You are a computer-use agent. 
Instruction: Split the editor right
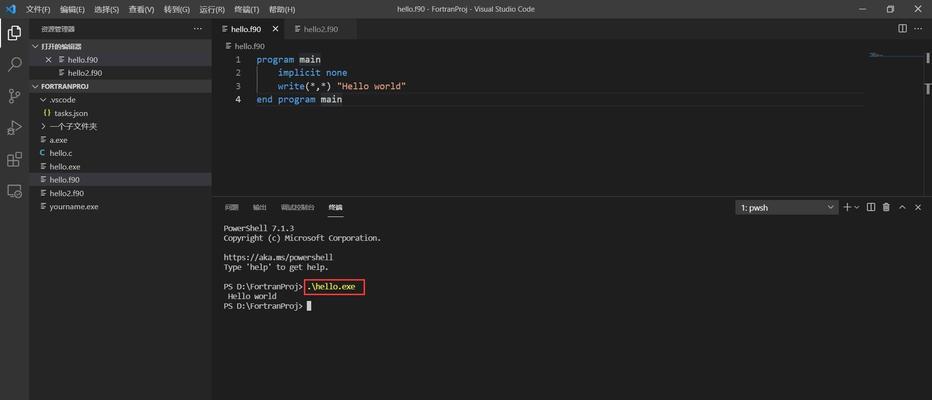click(902, 29)
